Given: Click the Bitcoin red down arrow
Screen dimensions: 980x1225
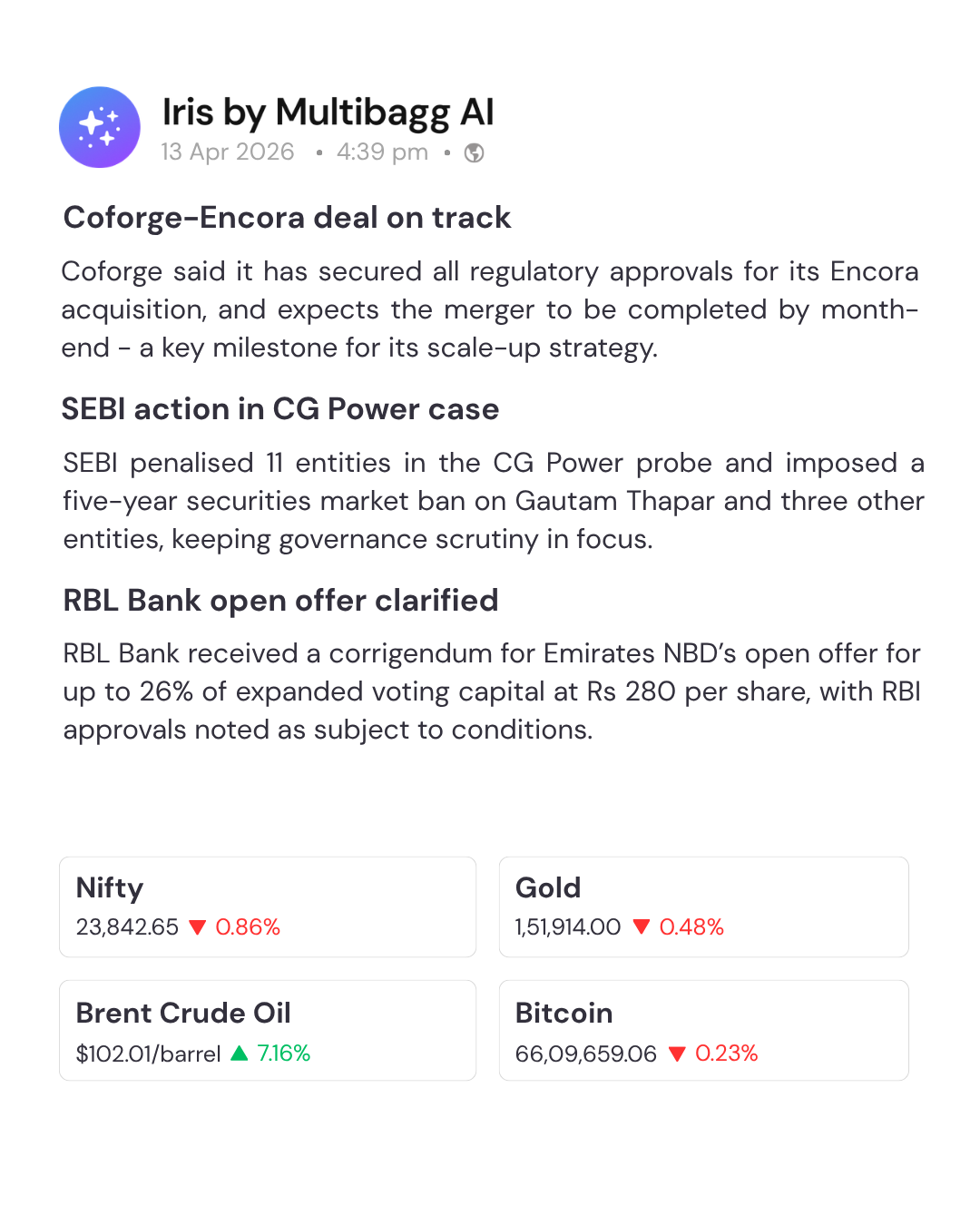Looking at the screenshot, I should pos(677,1053).
